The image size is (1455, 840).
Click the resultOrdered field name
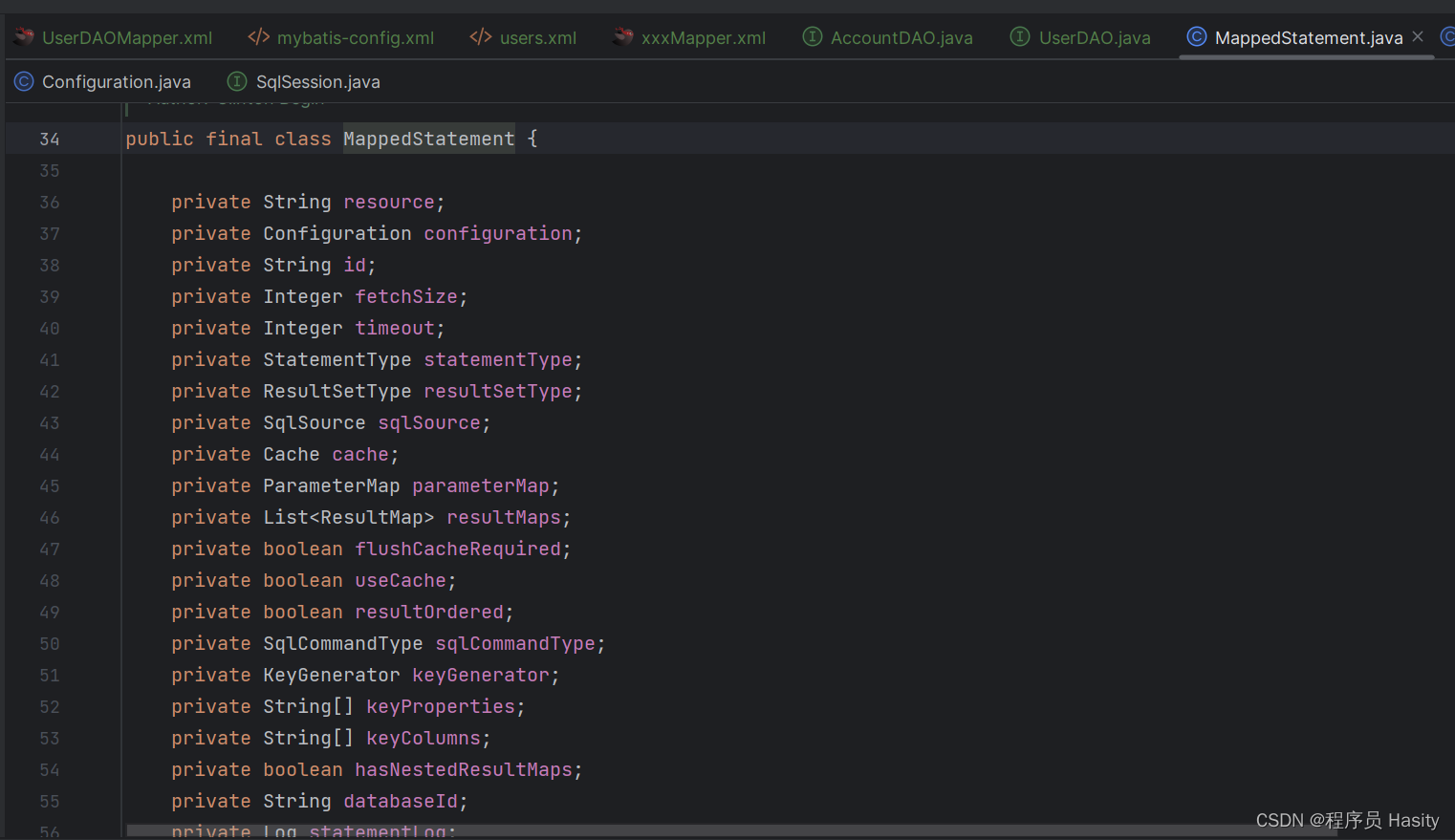coord(429,612)
